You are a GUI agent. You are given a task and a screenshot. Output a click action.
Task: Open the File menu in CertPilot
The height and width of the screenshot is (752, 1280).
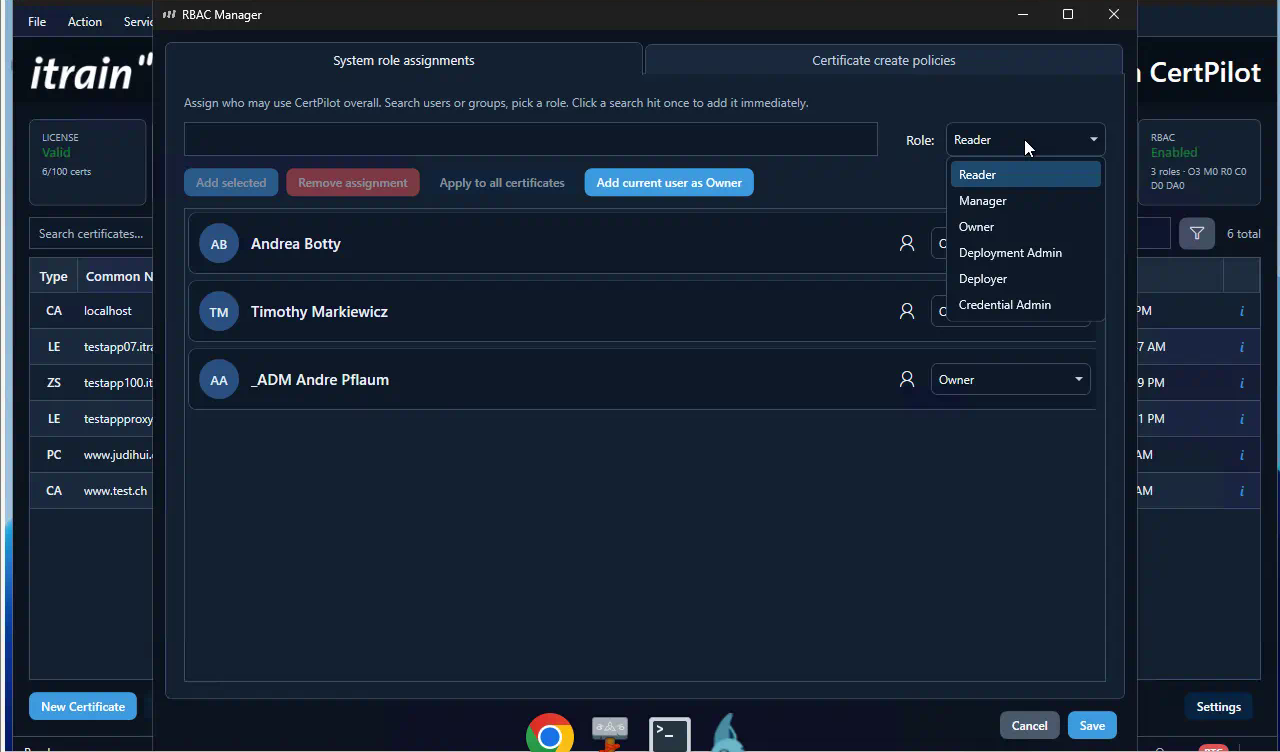[37, 21]
